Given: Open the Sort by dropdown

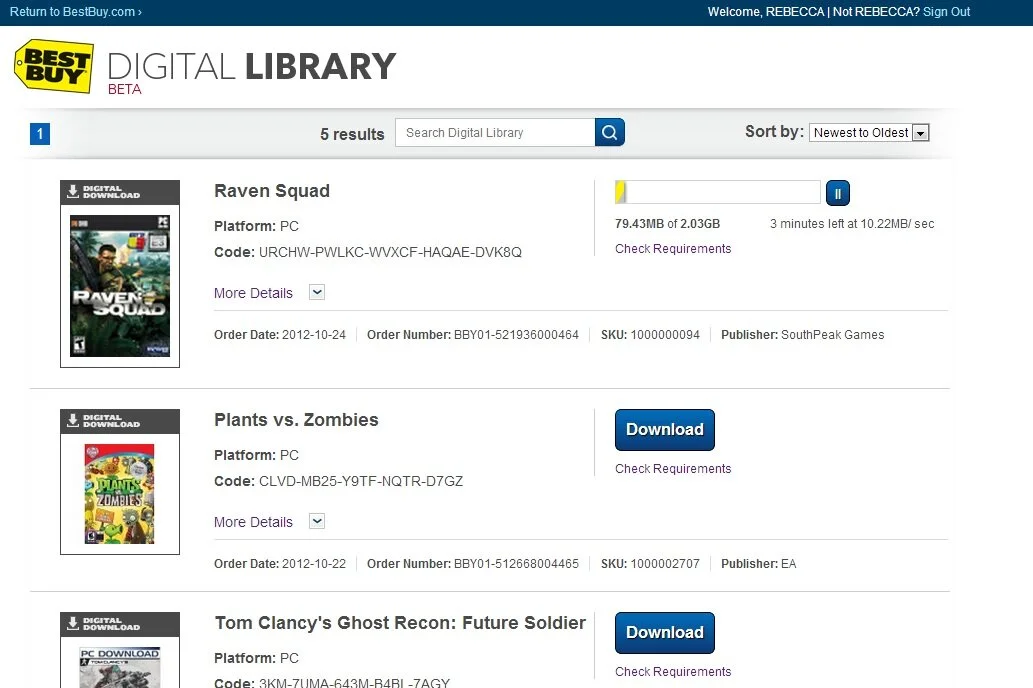Looking at the screenshot, I should pyautogui.click(x=869, y=132).
